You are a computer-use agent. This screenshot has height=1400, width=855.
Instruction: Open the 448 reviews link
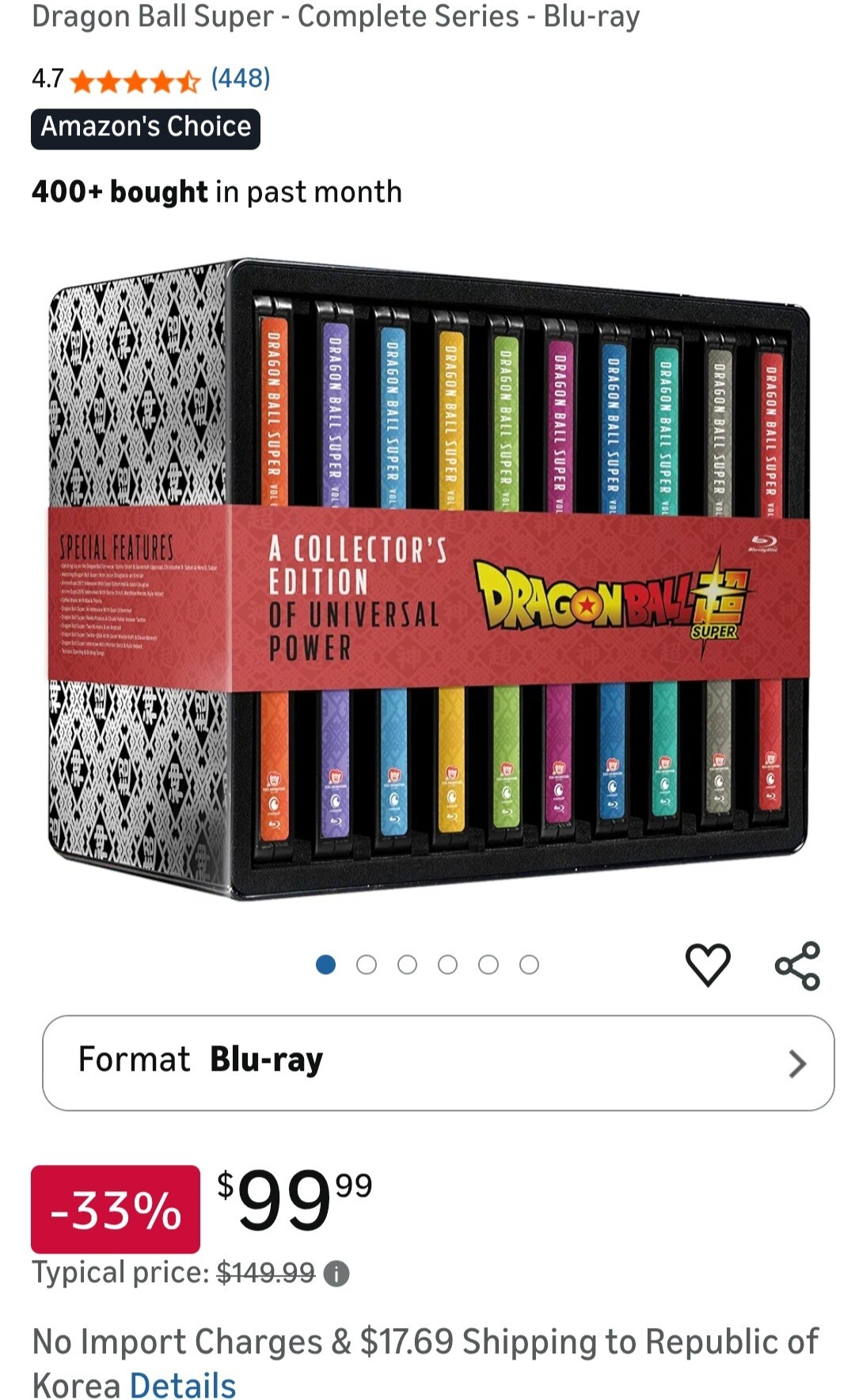point(241,78)
